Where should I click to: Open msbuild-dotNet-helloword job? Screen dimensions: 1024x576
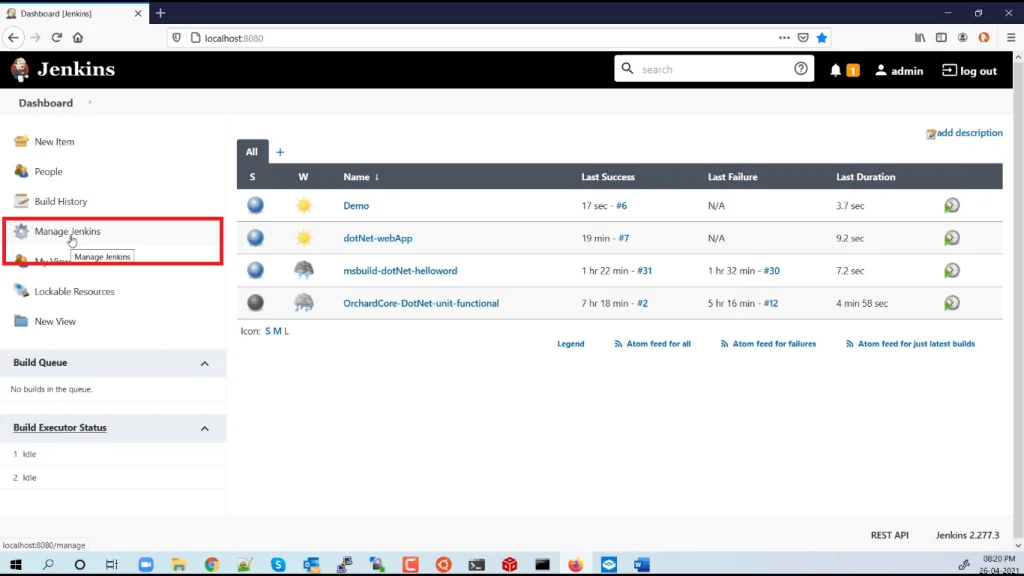coord(400,270)
